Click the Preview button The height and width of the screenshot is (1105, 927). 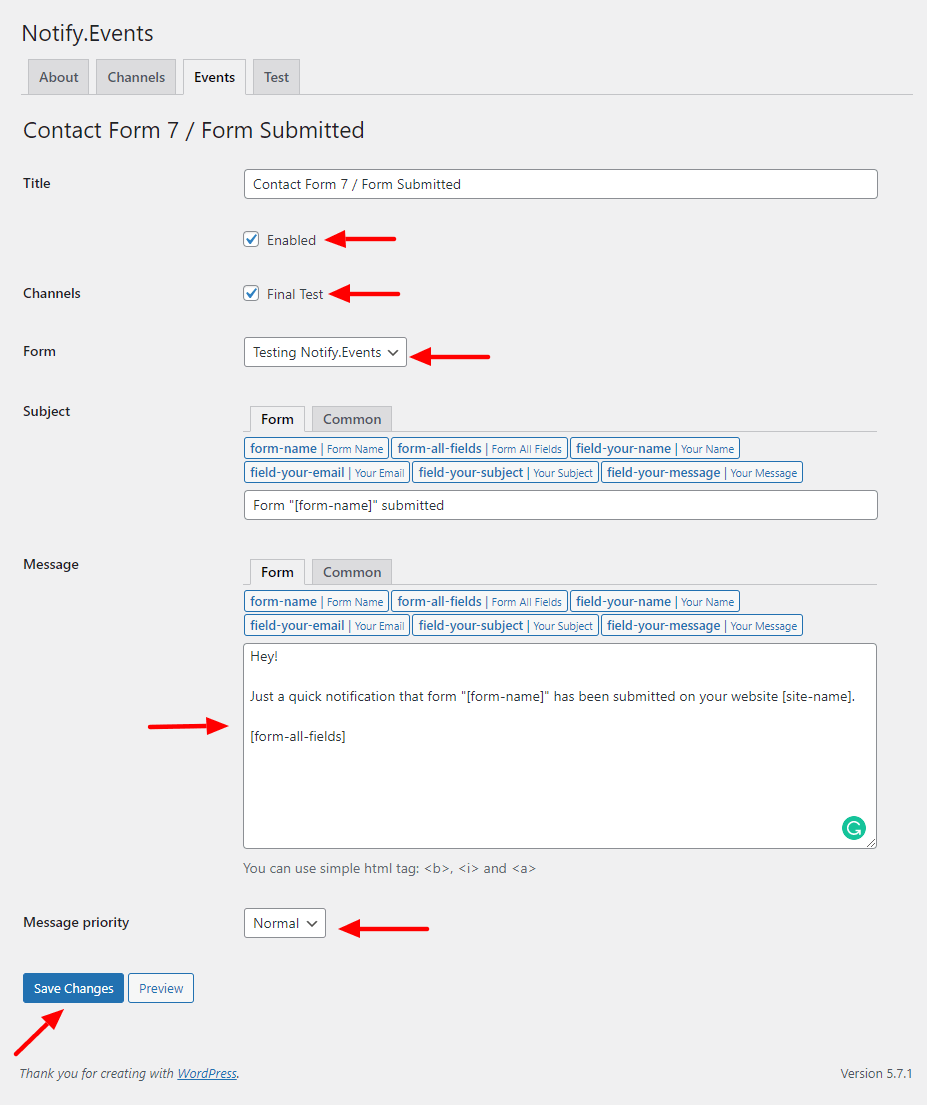tap(161, 988)
